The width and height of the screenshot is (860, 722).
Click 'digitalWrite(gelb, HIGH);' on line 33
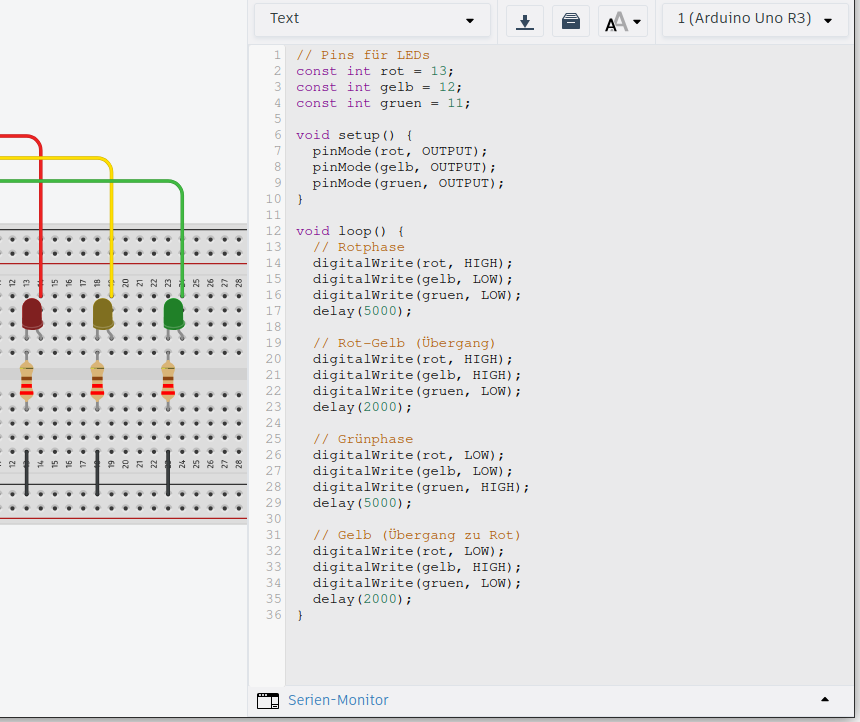tap(417, 567)
